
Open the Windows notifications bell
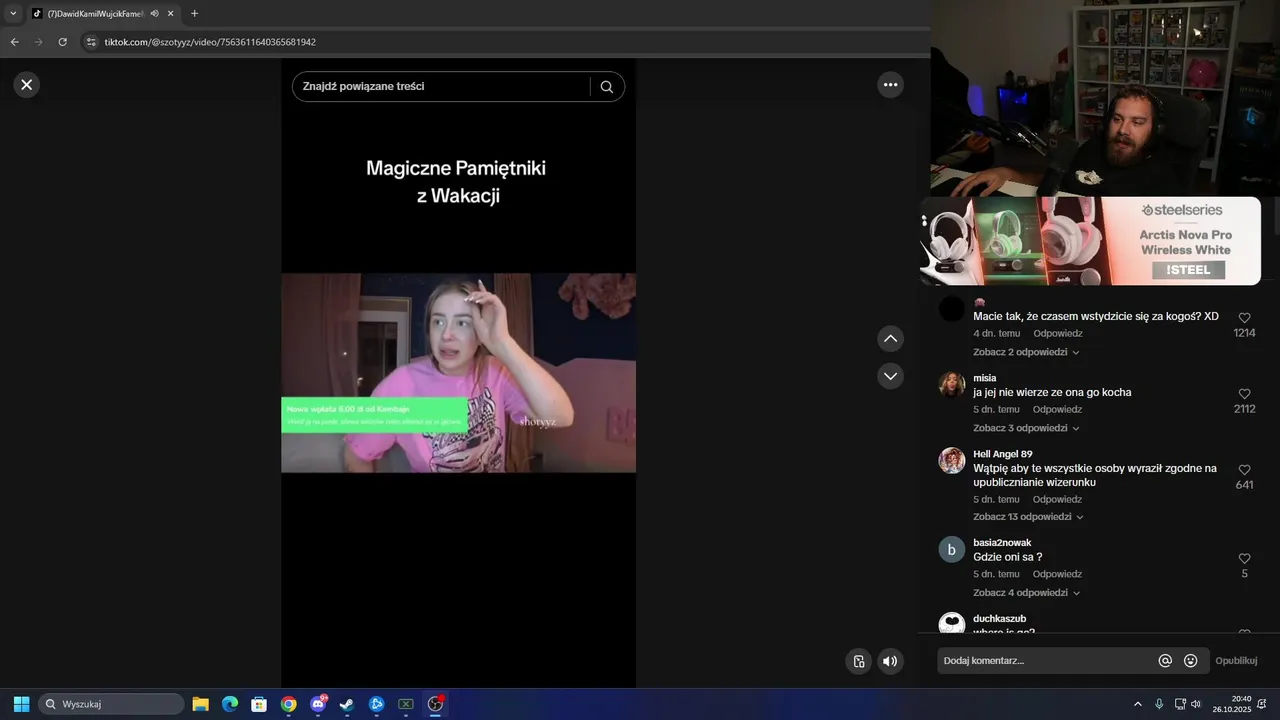coord(1262,704)
